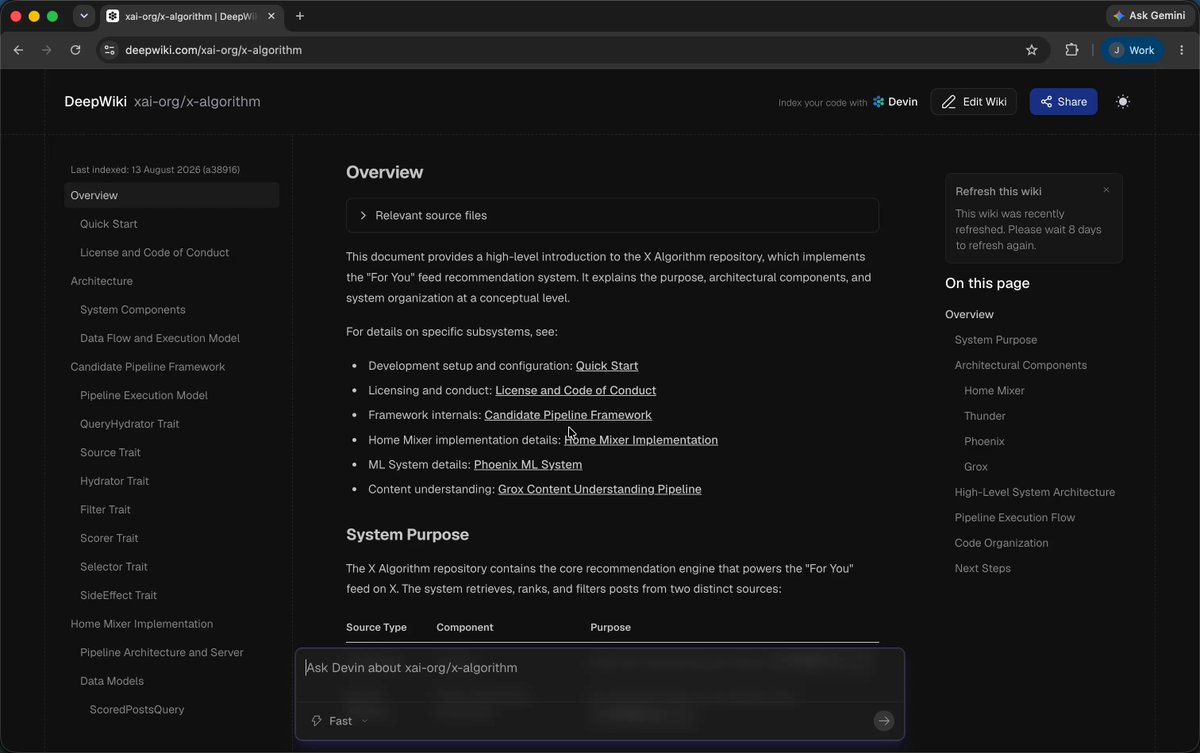Open Source Trait
Image resolution: width=1200 pixels, height=753 pixels.
[110, 452]
